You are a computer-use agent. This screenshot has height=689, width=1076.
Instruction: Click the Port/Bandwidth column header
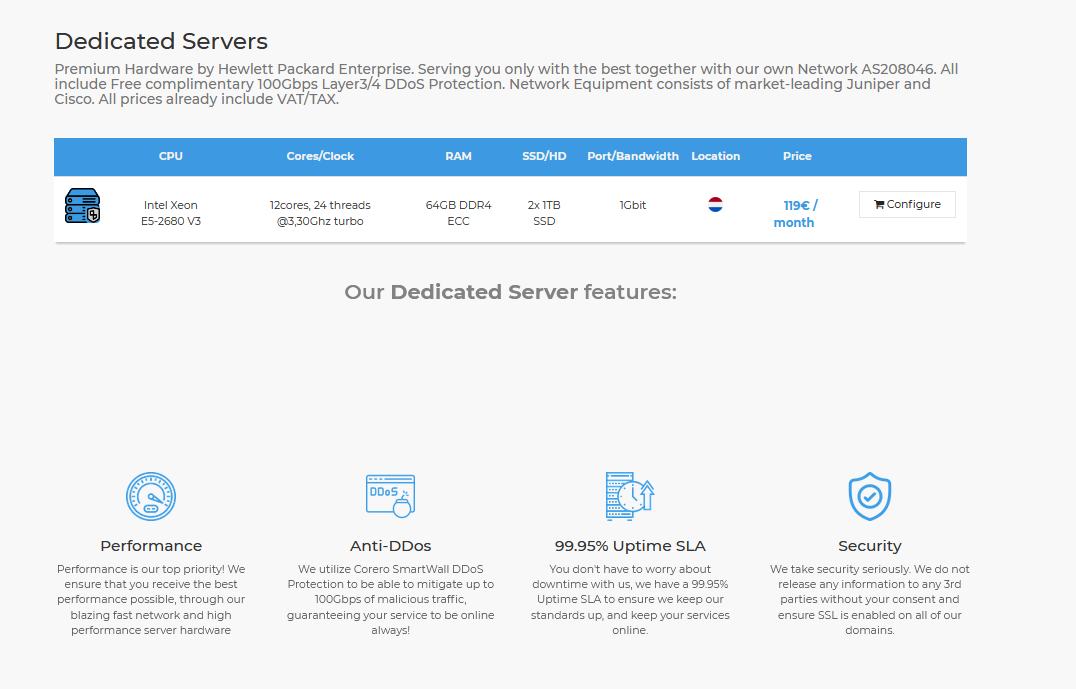(x=633, y=156)
